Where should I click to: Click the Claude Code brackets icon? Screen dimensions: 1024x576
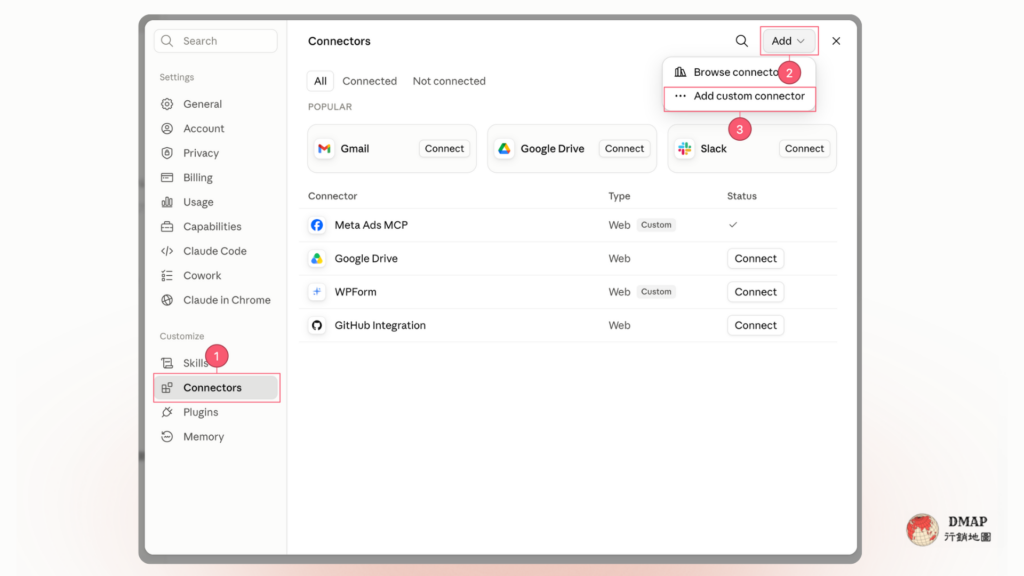tap(167, 251)
